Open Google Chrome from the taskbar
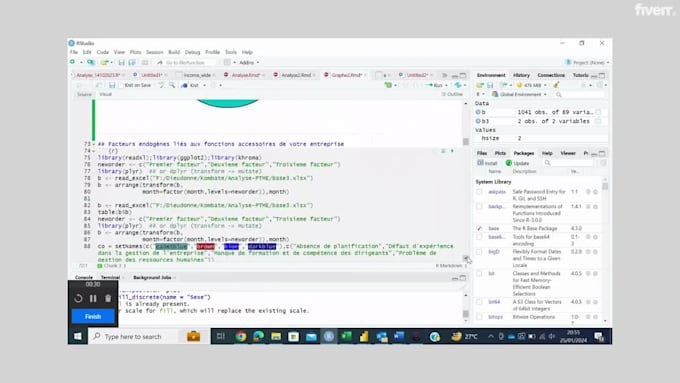The height and width of the screenshot is (383, 680). [x=241, y=336]
